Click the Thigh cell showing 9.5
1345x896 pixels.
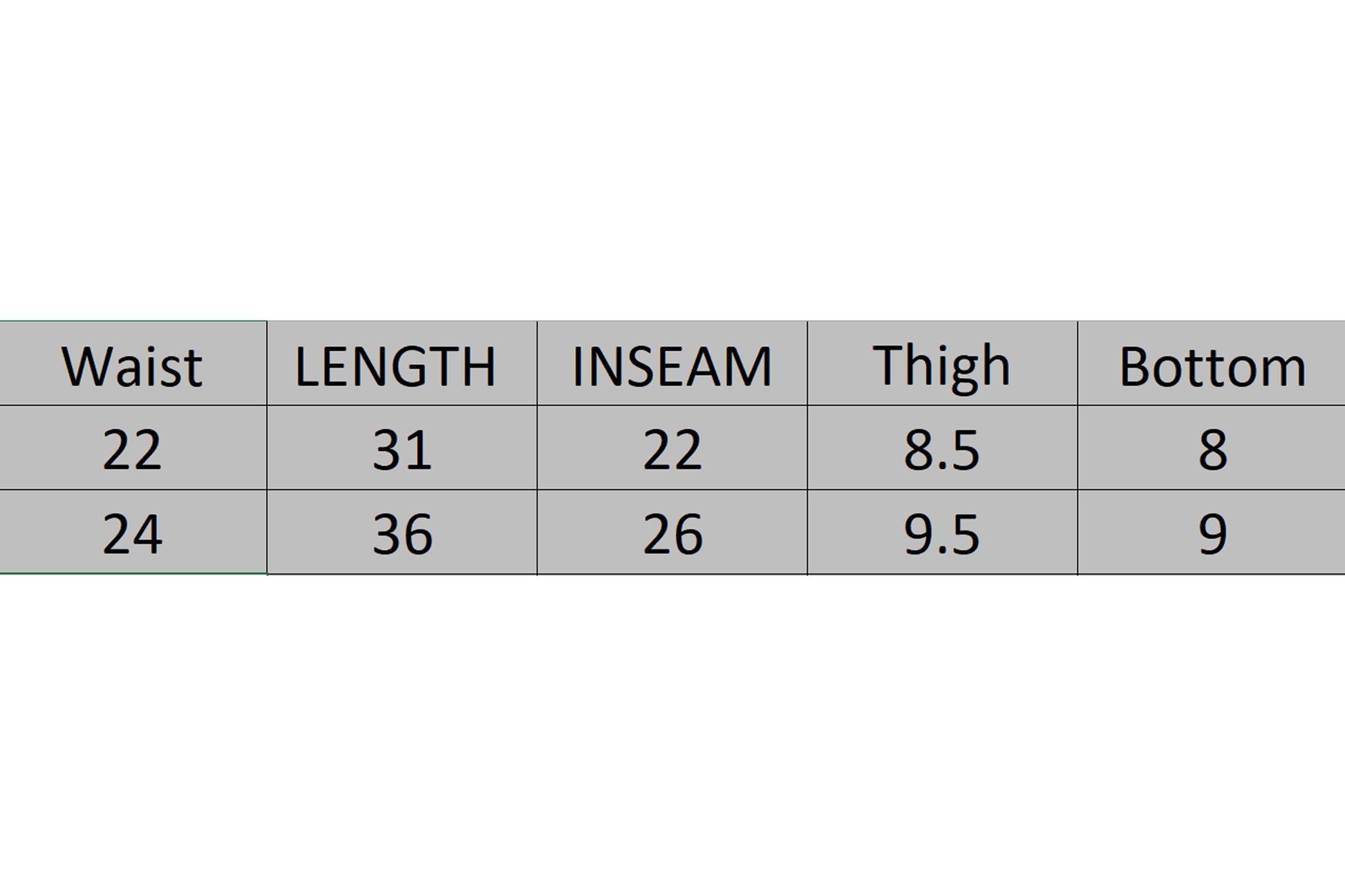coord(941,533)
